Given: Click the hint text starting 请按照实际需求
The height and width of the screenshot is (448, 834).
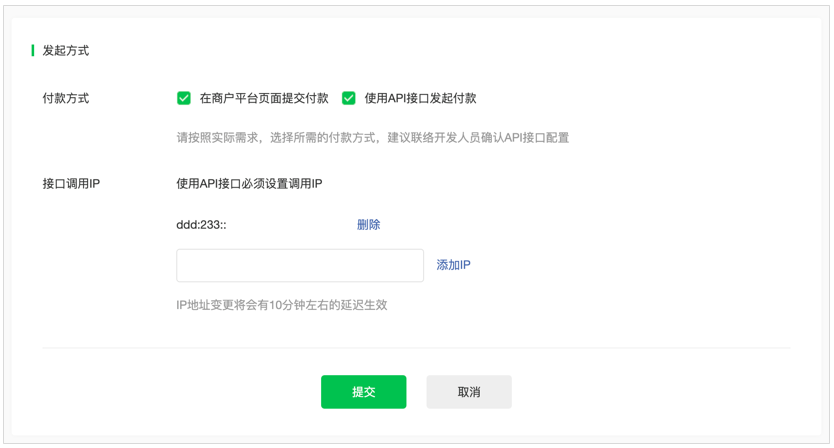Looking at the screenshot, I should click(372, 138).
